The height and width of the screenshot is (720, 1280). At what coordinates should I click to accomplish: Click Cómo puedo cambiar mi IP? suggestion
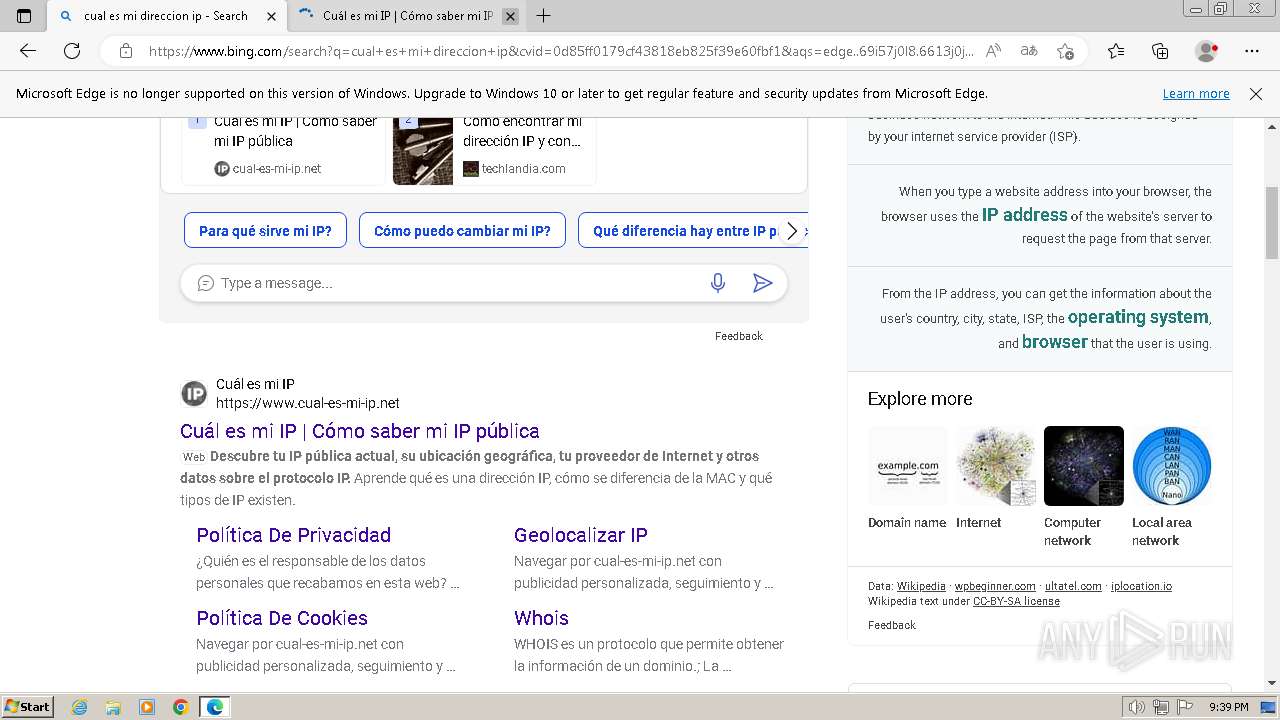[462, 231]
